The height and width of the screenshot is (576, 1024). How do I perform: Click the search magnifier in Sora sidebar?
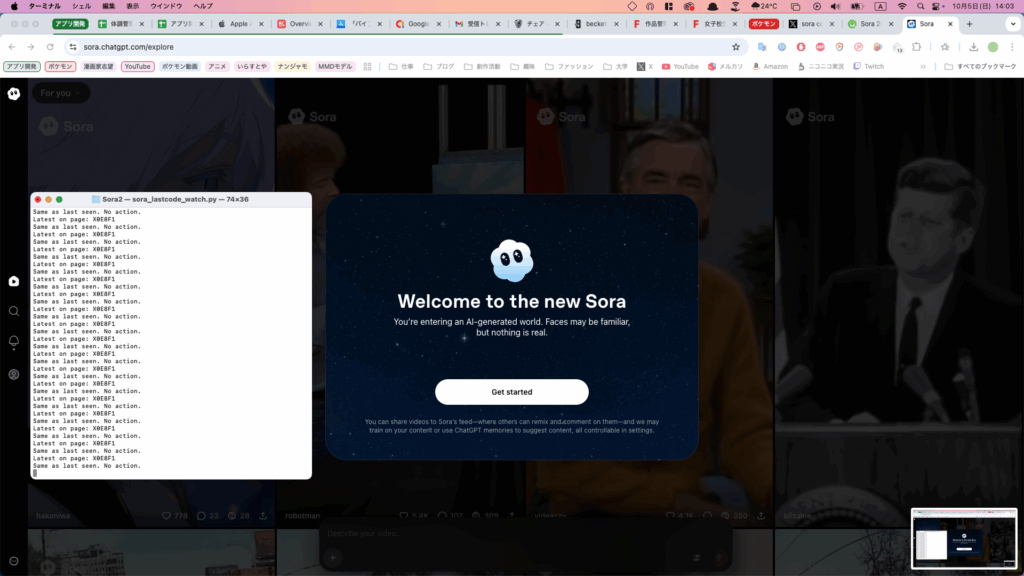click(14, 311)
